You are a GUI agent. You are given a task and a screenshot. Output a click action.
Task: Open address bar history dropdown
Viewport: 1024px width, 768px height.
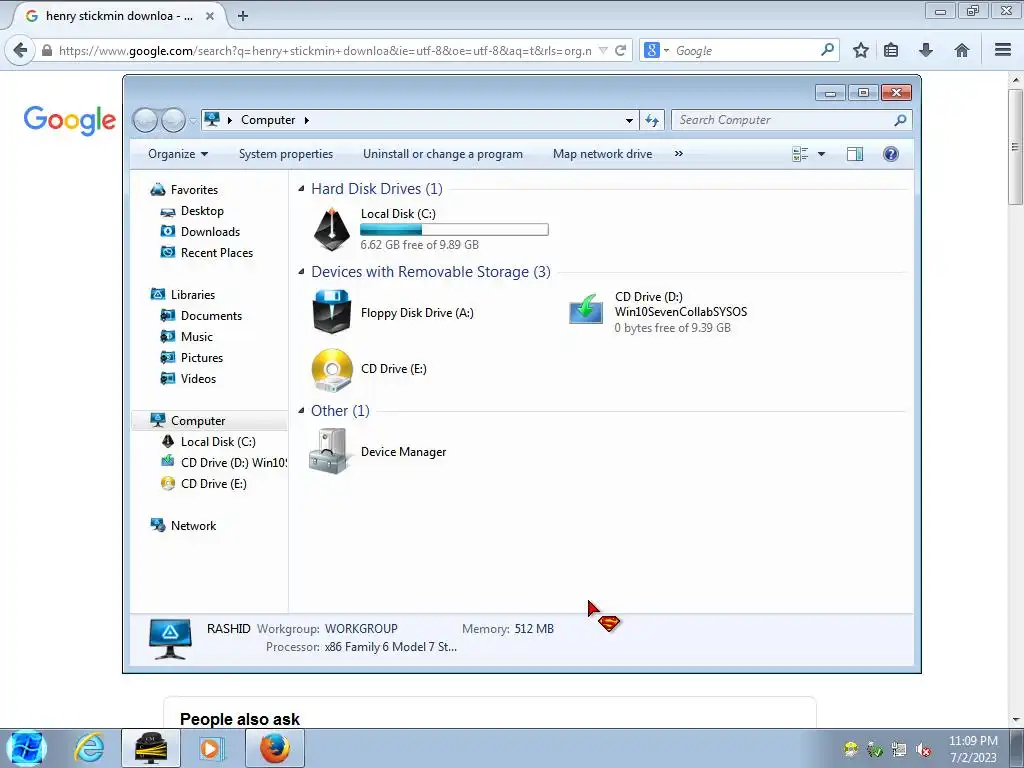[629, 120]
